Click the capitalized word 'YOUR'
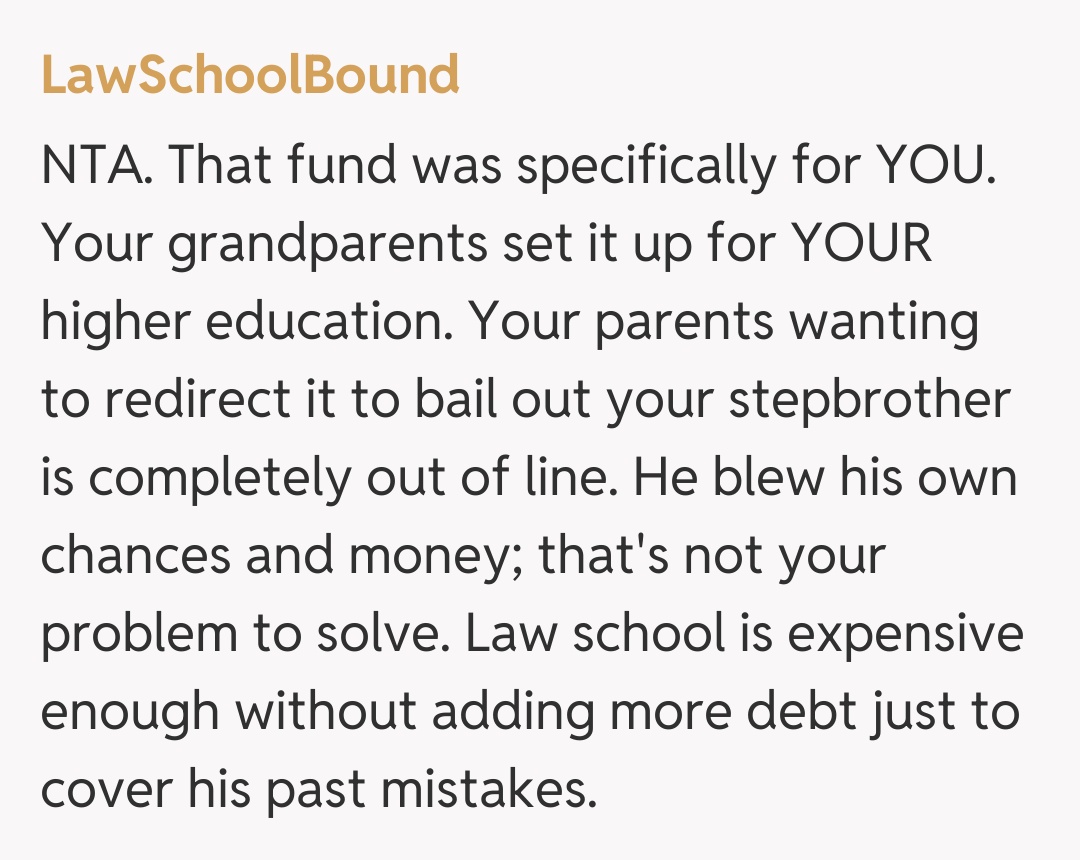This screenshot has width=1080, height=860. (861, 244)
